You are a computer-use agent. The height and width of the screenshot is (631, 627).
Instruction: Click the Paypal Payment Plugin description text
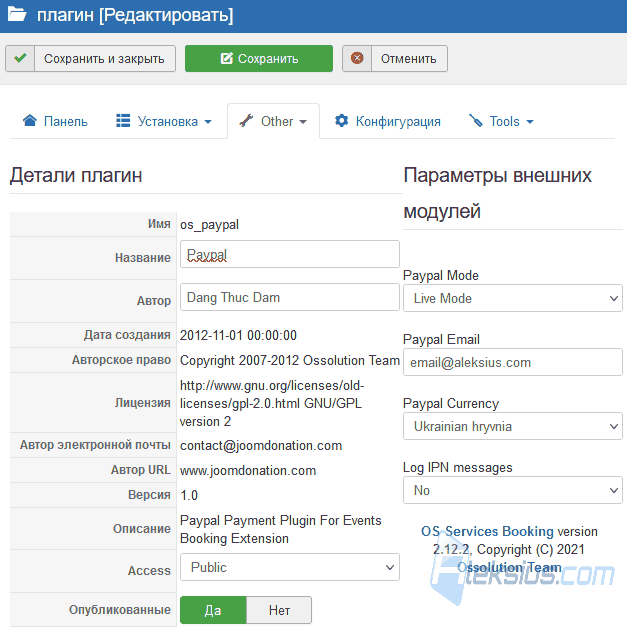280,529
